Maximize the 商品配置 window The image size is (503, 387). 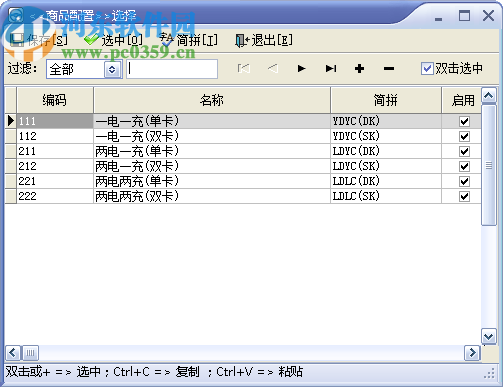coord(464,16)
